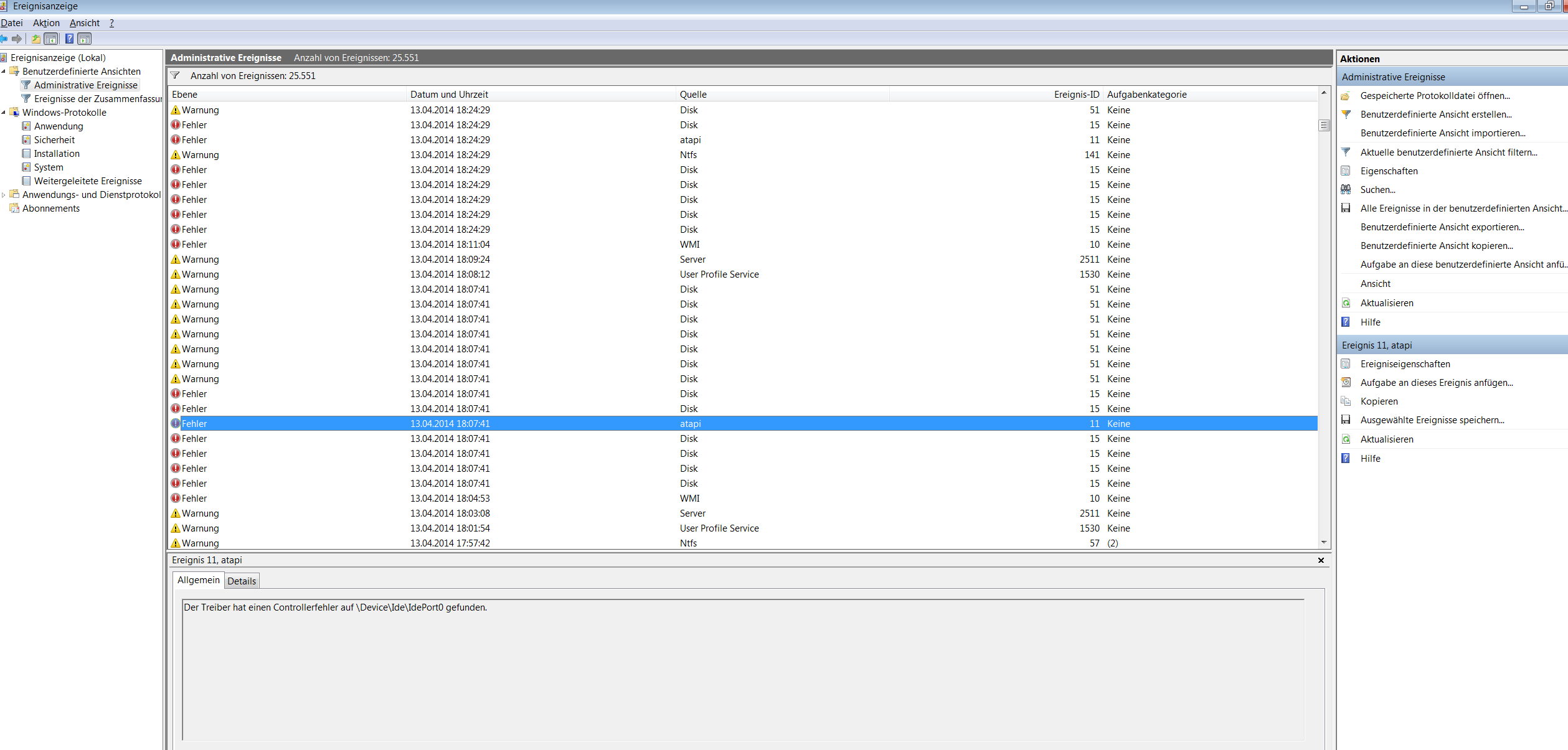Click the up-one-level folder toolbar icon

(36, 39)
